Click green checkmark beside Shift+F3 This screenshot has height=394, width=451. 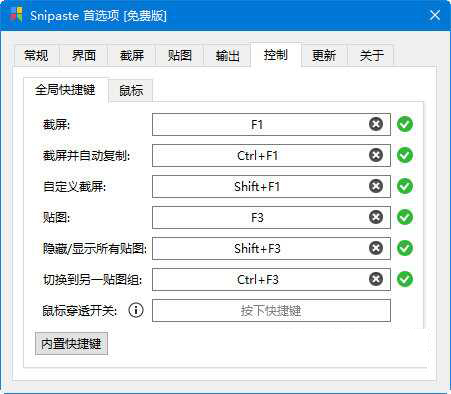405,248
